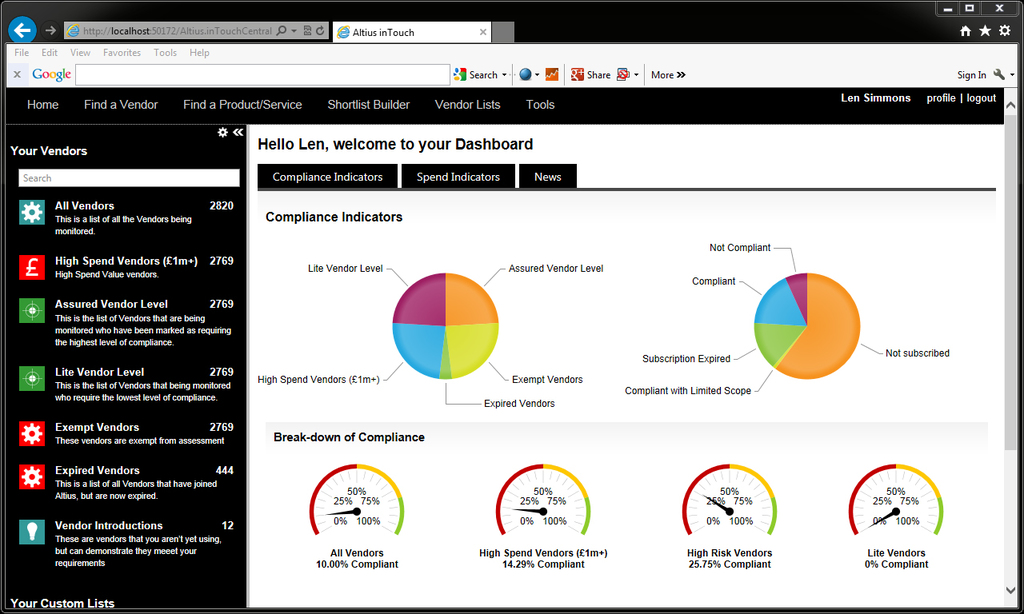The width and height of the screenshot is (1024, 614).
Task: Go back with the browser back arrow
Action: [x=22, y=31]
